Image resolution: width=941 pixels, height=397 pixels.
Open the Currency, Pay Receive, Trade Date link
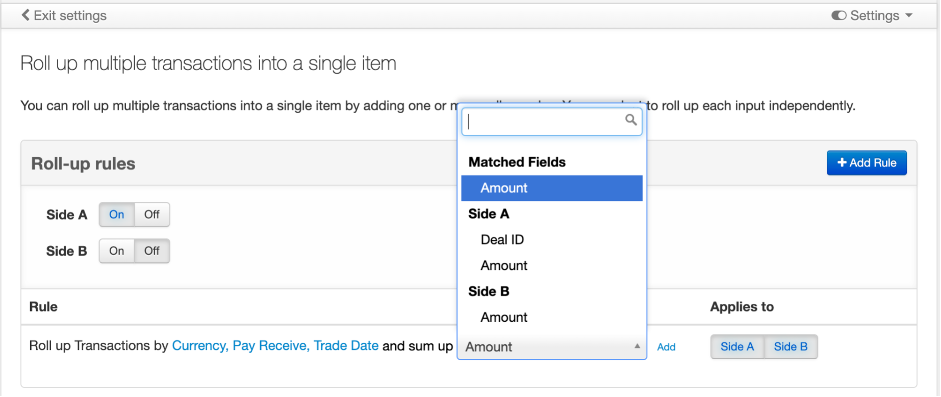point(275,346)
